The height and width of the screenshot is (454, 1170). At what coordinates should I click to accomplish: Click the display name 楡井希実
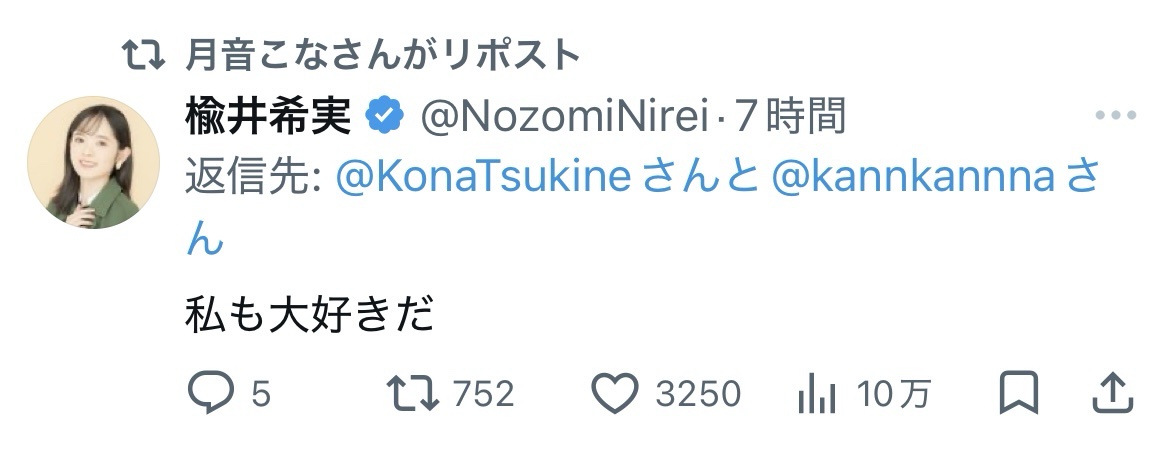pyautogui.click(x=268, y=117)
